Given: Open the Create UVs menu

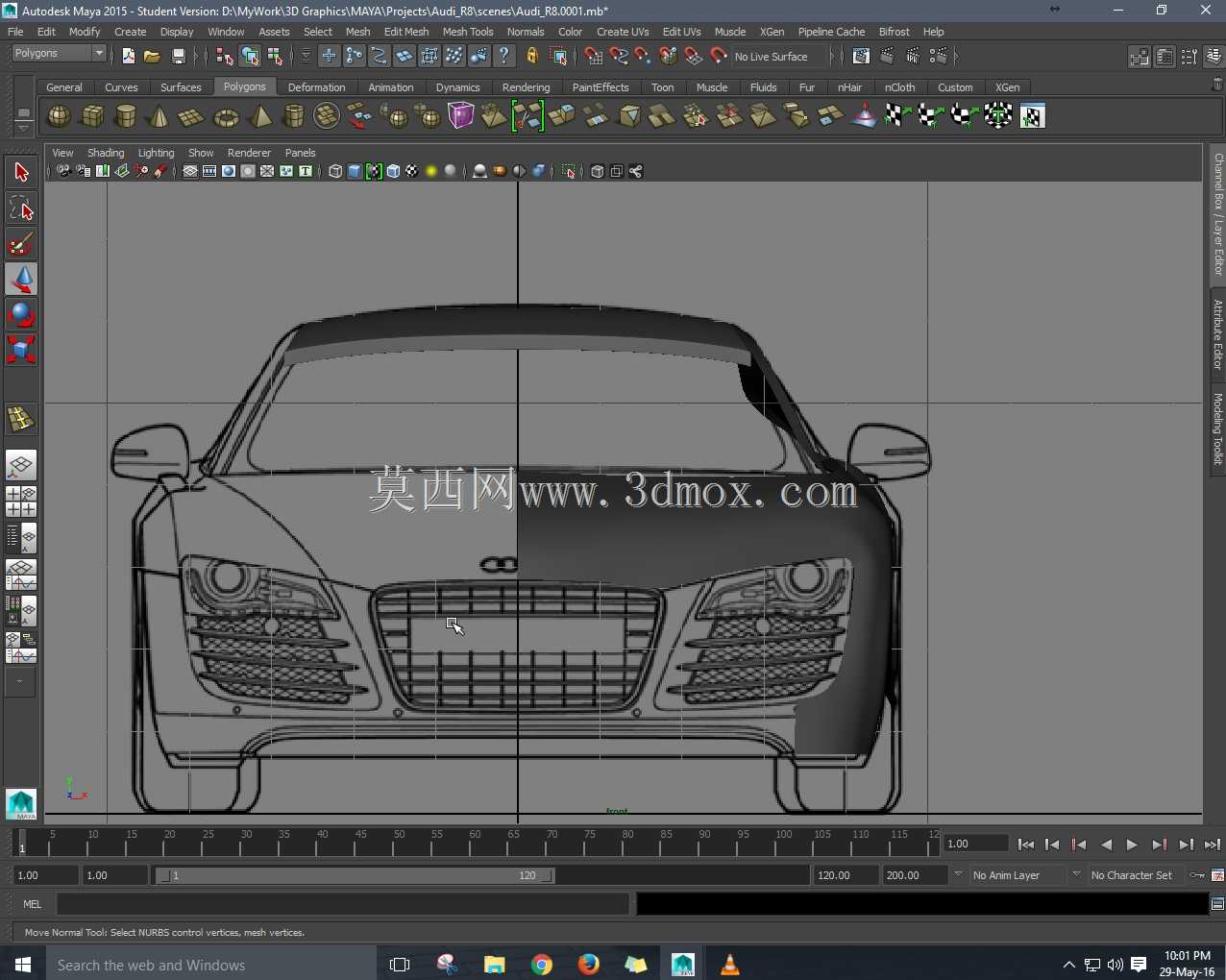Looking at the screenshot, I should 623,32.
